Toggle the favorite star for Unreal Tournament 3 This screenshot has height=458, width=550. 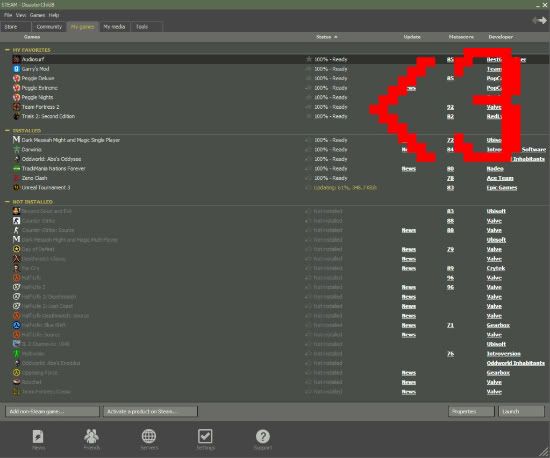point(308,187)
